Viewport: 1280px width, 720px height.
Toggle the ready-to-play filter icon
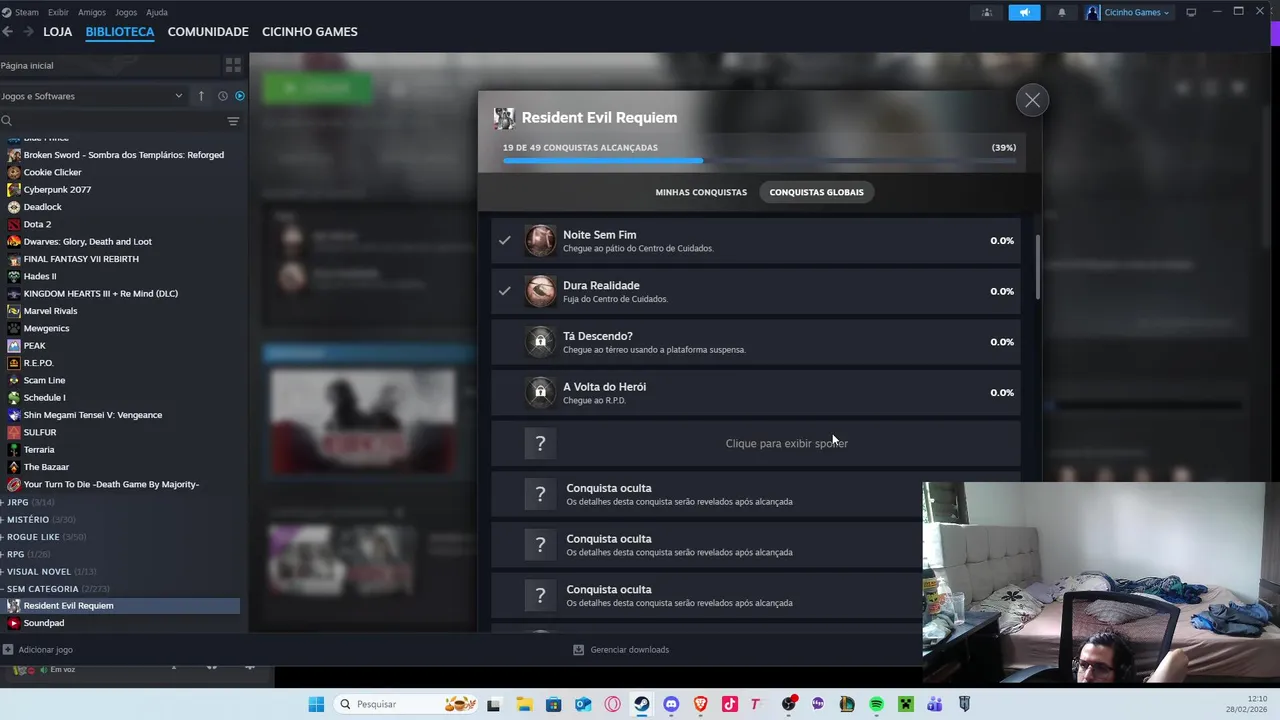pos(239,96)
